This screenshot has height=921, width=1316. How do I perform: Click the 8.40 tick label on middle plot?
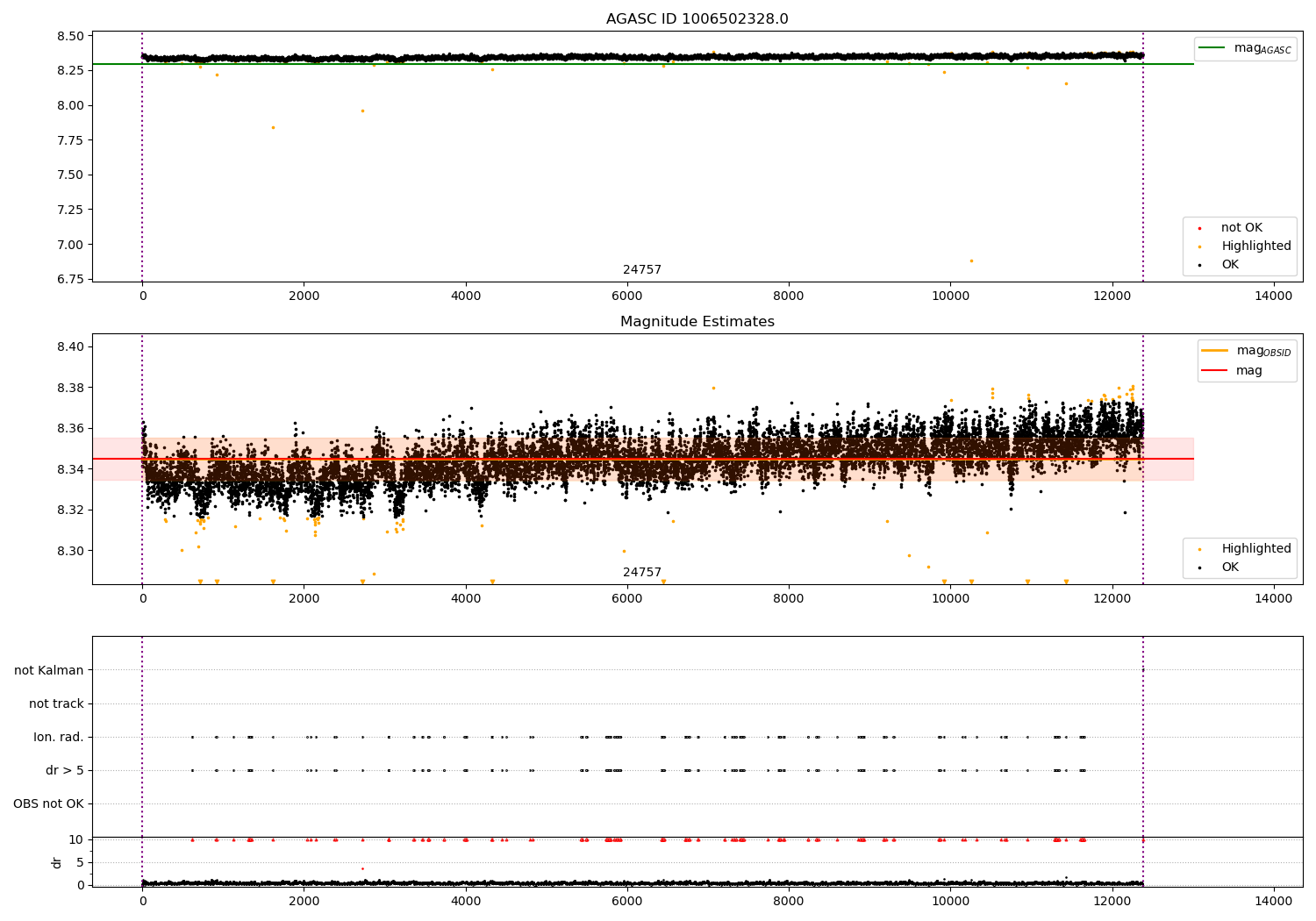click(x=69, y=346)
